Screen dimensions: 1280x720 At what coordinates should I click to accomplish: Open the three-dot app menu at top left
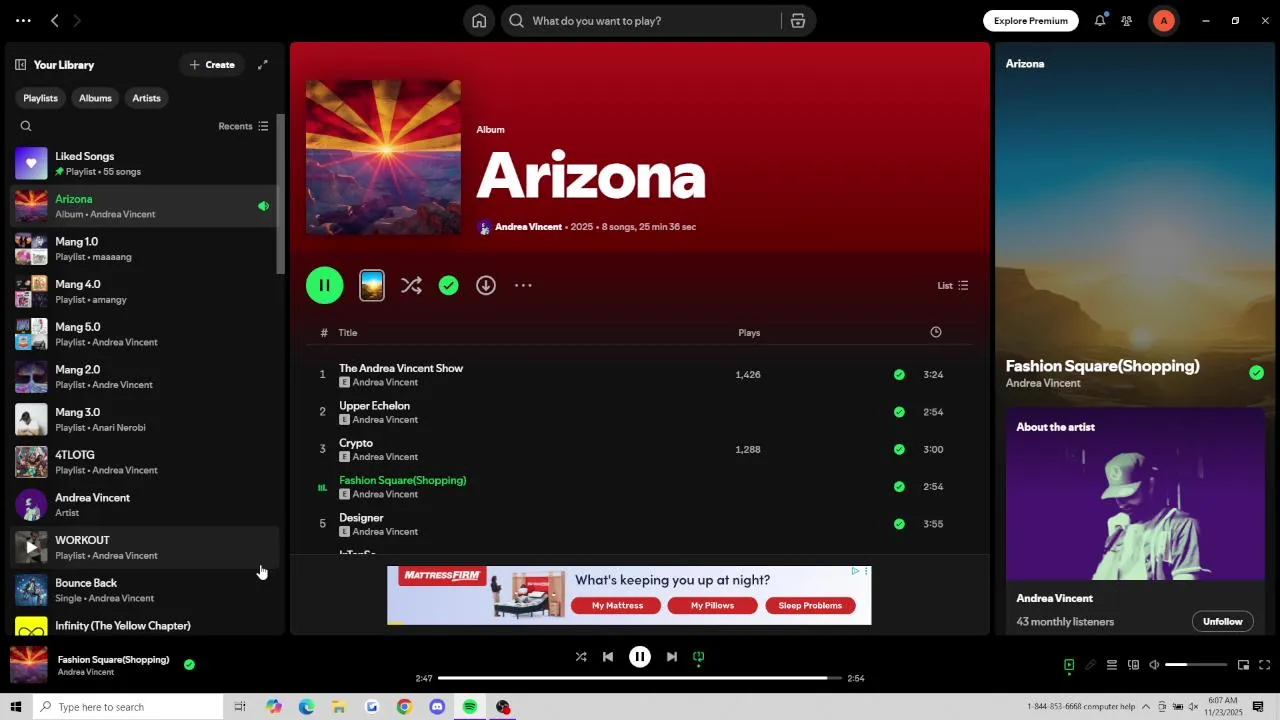[23, 20]
